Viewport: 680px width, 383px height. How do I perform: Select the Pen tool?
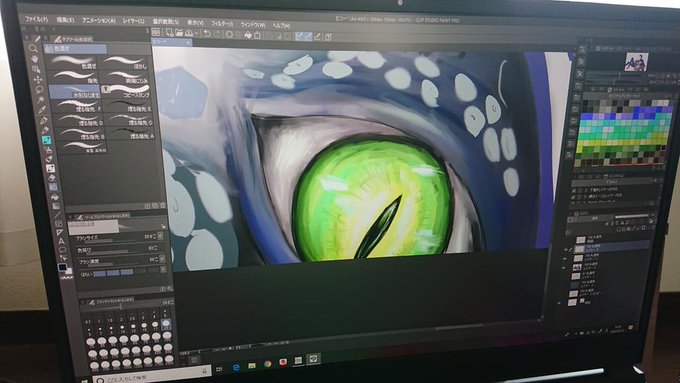coord(43,120)
